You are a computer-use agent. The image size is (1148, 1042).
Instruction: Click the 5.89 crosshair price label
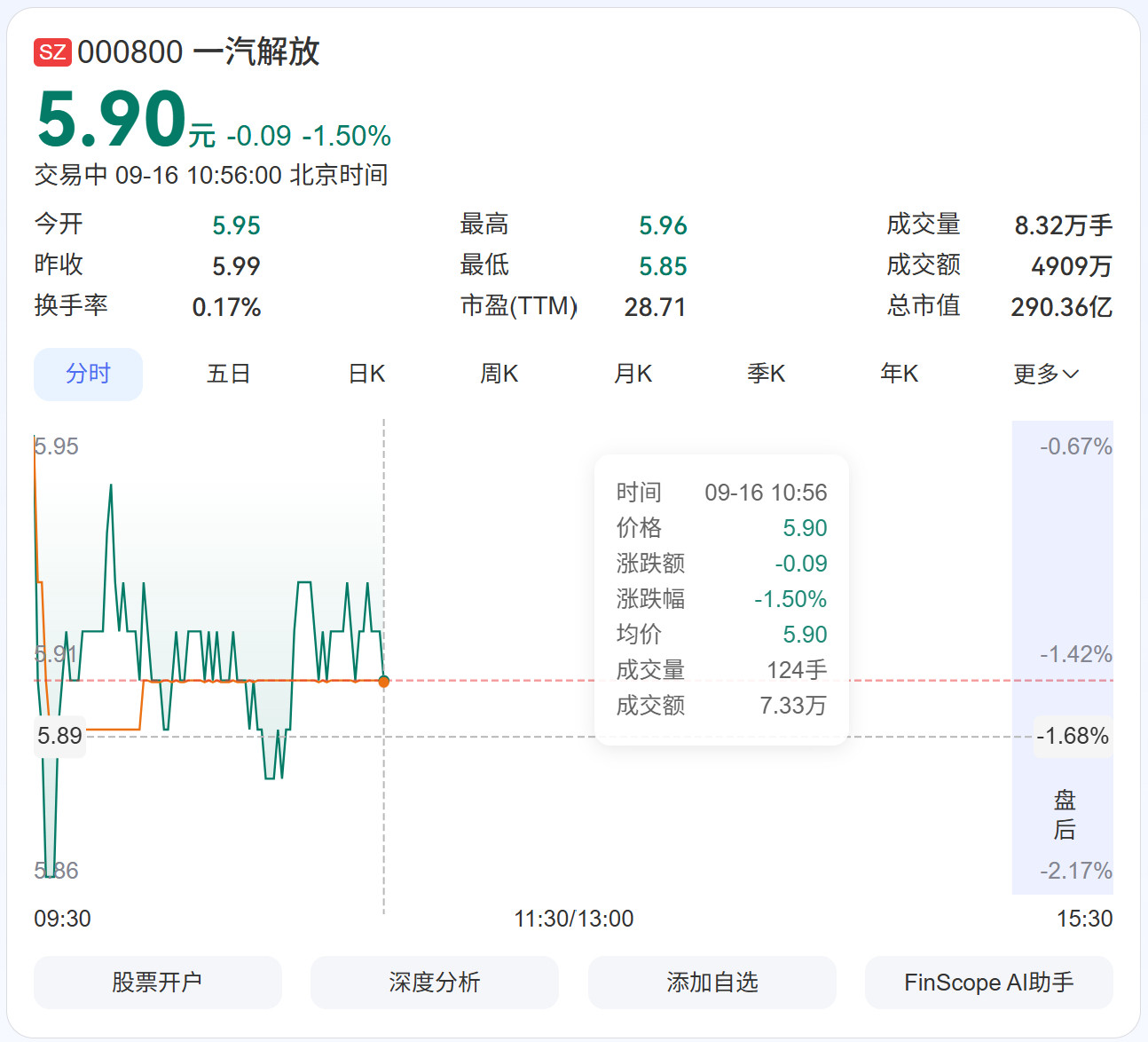point(59,736)
